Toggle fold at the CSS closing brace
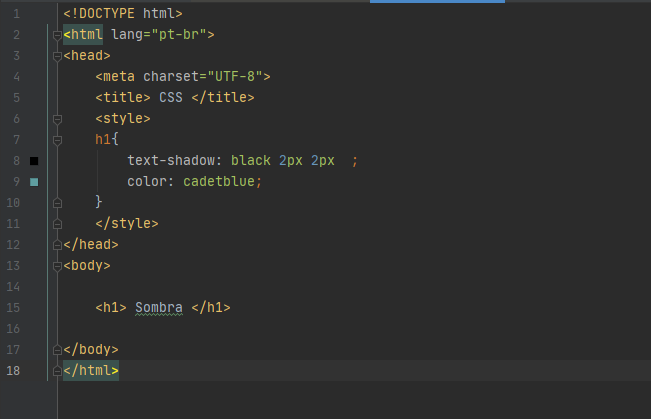 click(x=57, y=203)
